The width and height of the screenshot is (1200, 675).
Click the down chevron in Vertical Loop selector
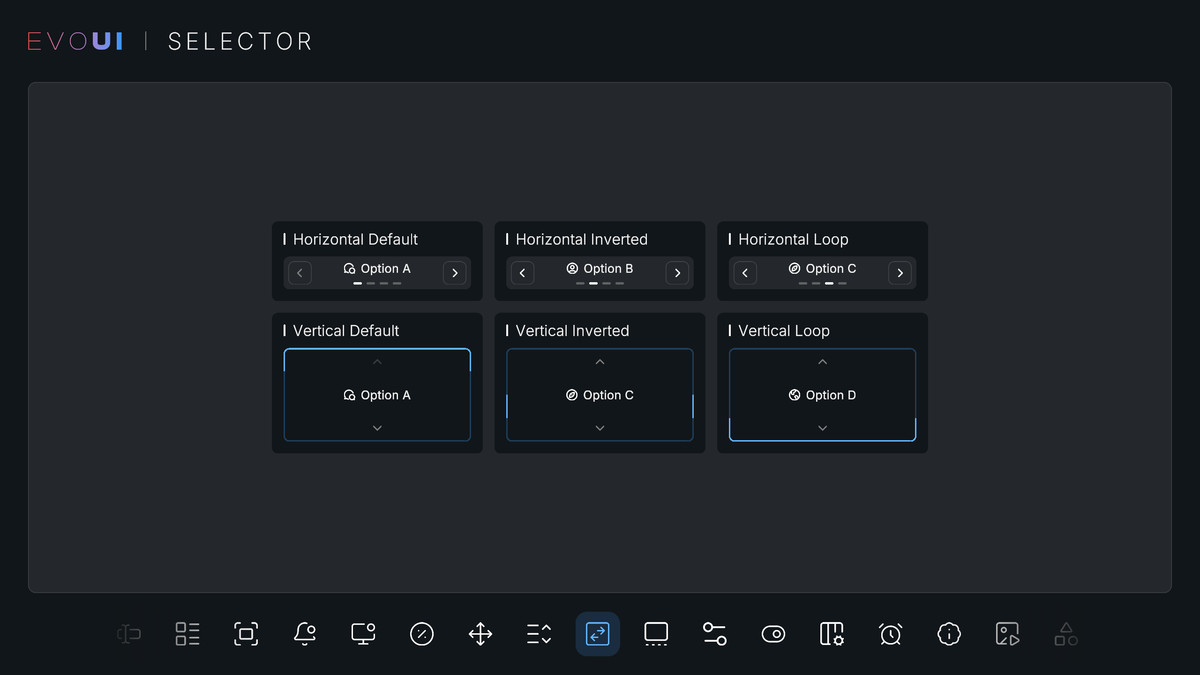click(x=822, y=429)
